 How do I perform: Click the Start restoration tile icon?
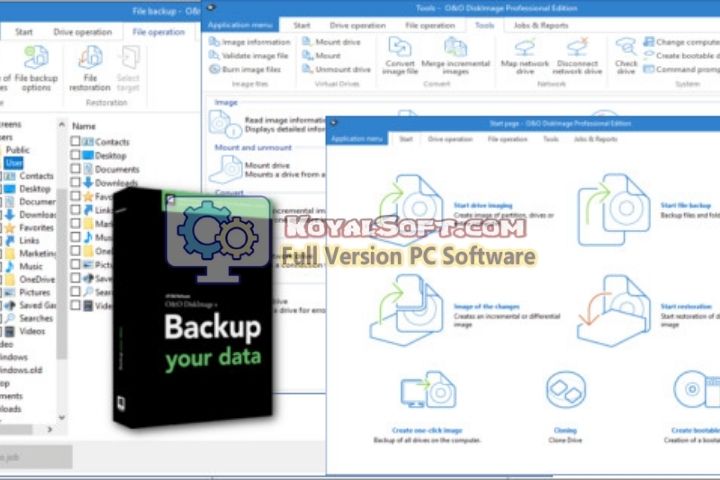coord(614,310)
